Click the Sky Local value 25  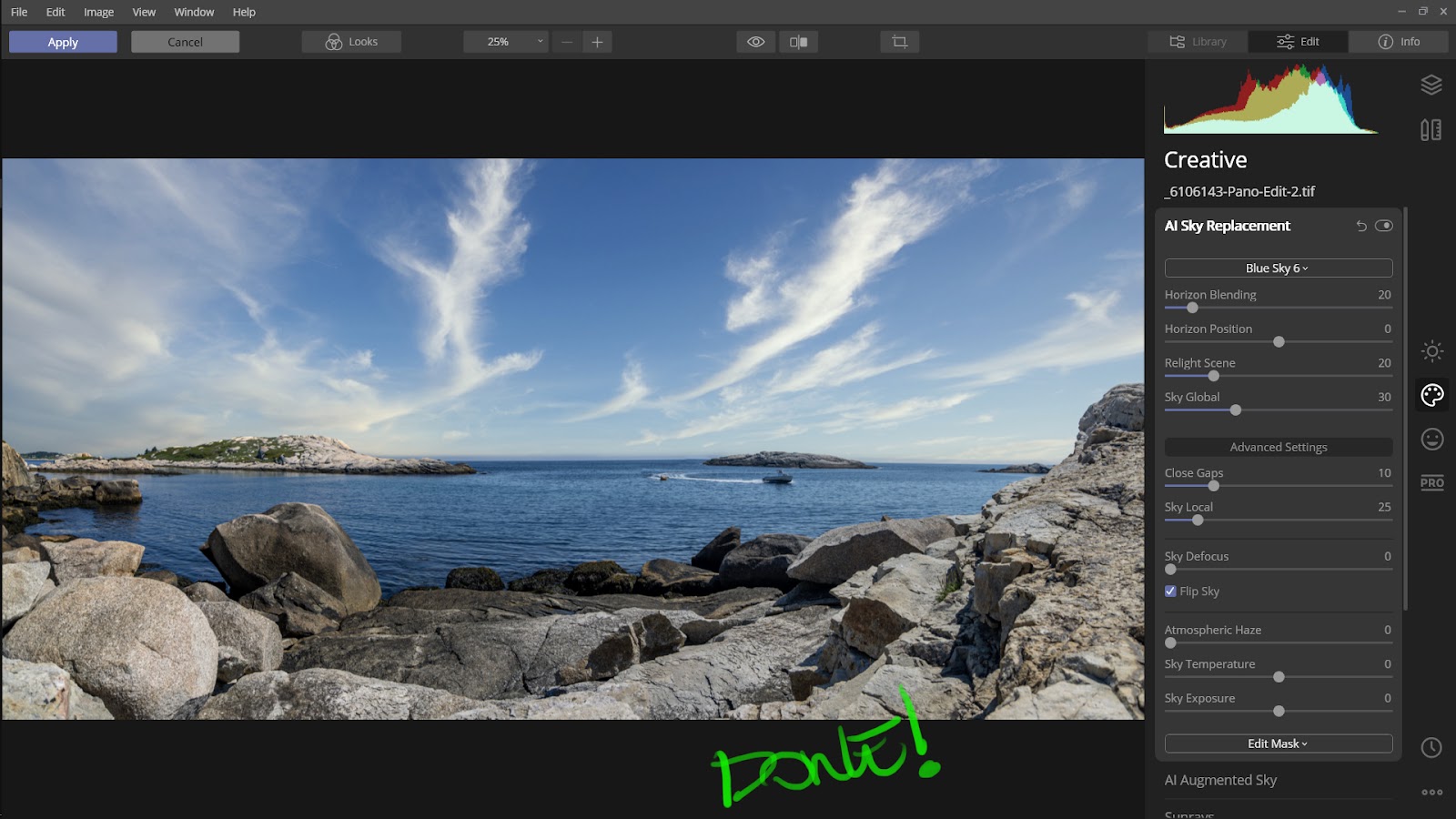pos(1384,507)
